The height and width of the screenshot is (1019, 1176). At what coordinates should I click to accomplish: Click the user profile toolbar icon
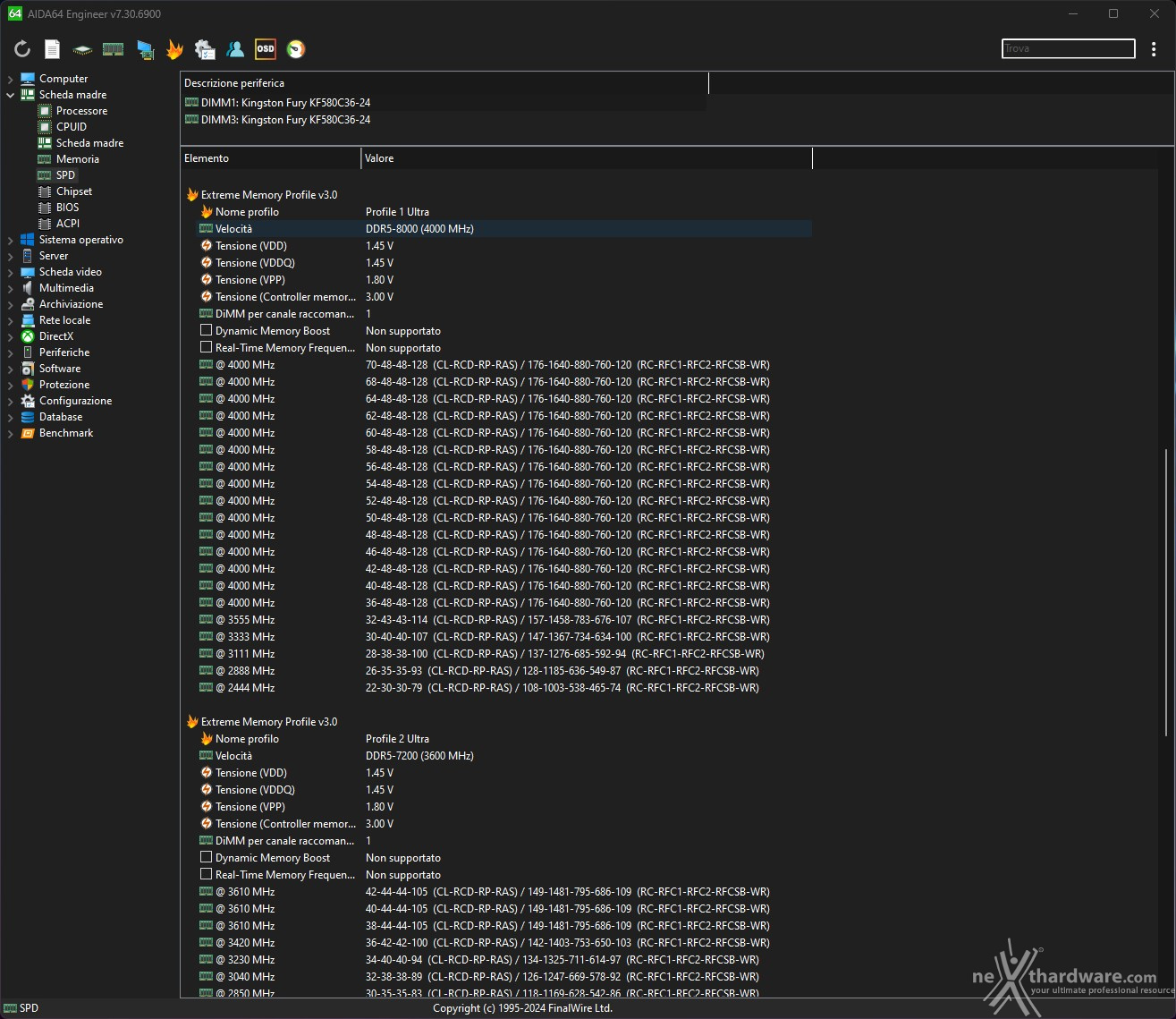pos(235,49)
